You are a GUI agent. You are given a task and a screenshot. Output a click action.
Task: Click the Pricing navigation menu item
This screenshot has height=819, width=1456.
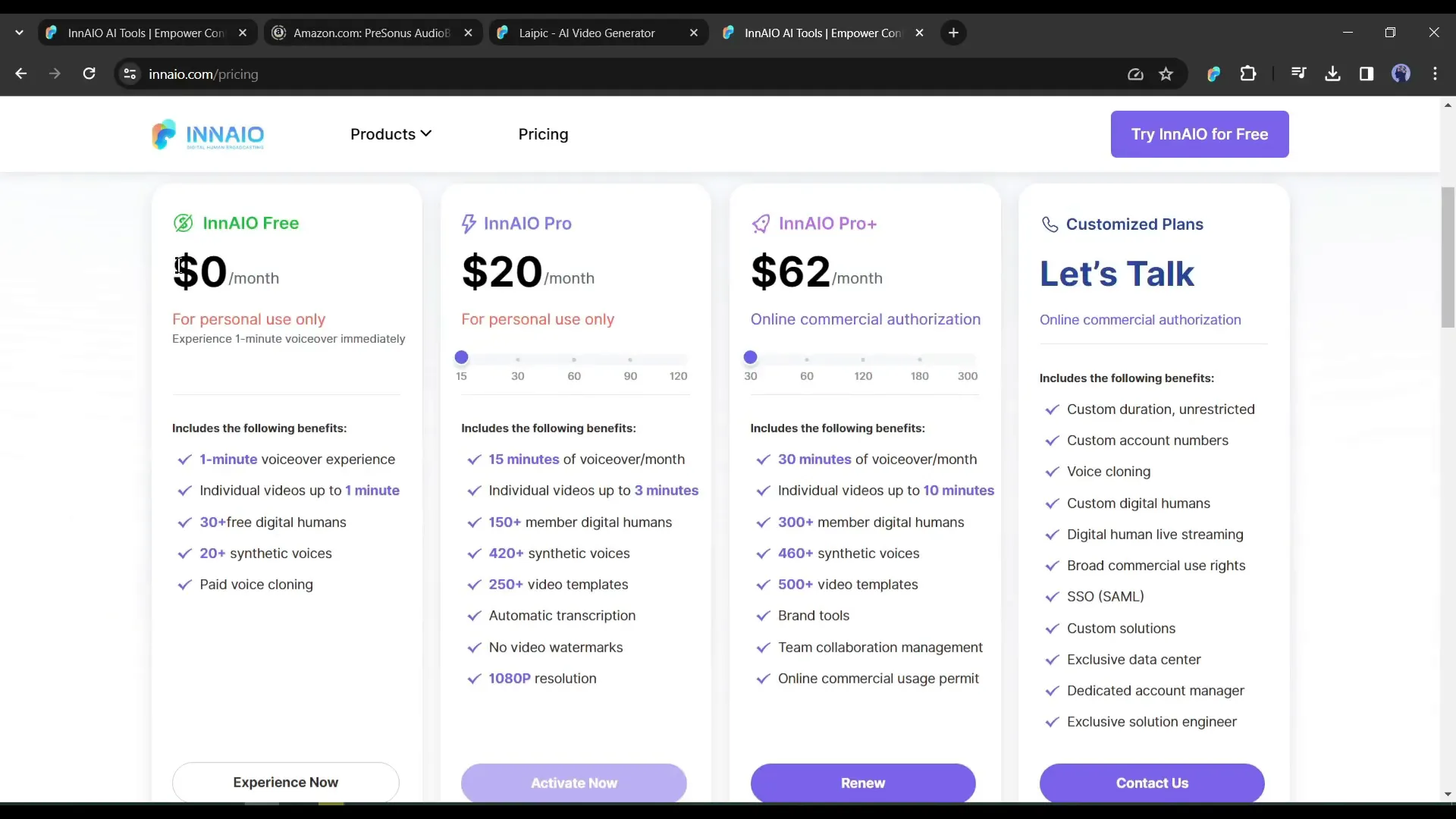(543, 134)
